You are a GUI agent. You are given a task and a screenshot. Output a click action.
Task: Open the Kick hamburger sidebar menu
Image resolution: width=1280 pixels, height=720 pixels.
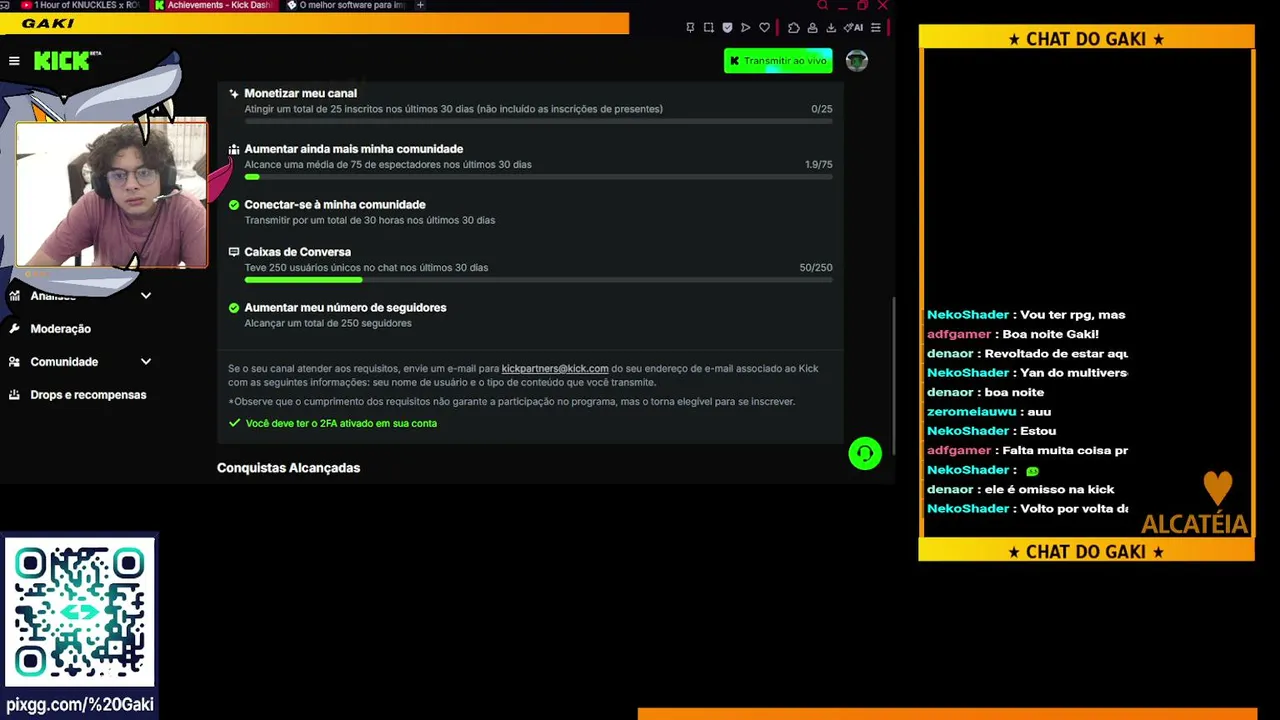tap(14, 61)
